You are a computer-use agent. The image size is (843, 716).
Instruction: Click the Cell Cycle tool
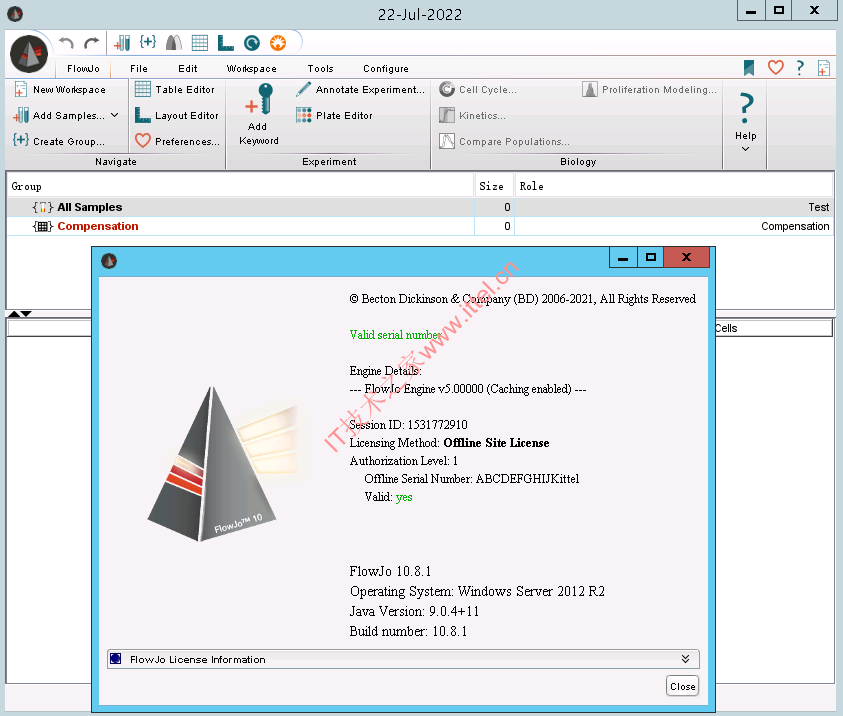(478, 90)
